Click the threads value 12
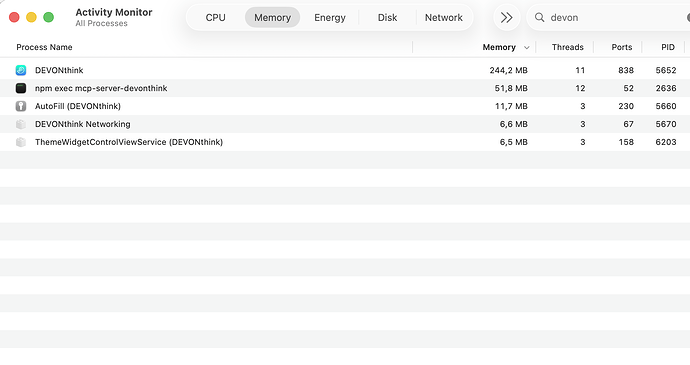The height and width of the screenshot is (365, 690). click(x=580, y=88)
